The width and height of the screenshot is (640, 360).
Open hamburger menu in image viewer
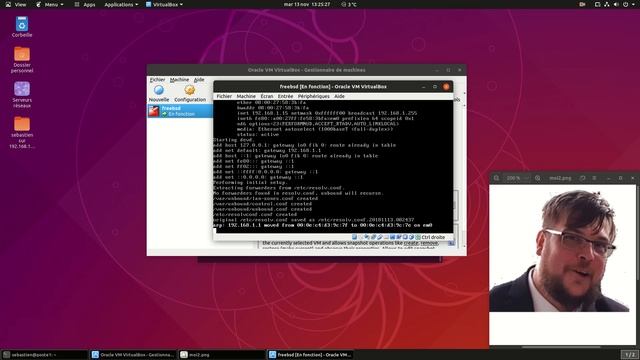(x=594, y=178)
